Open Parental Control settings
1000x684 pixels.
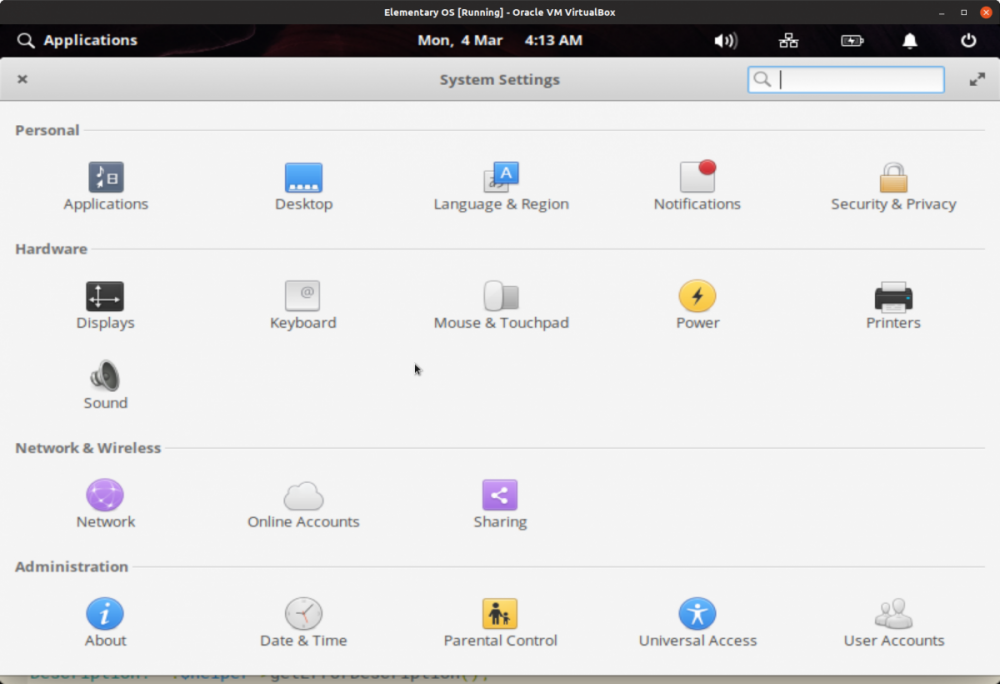coord(500,620)
